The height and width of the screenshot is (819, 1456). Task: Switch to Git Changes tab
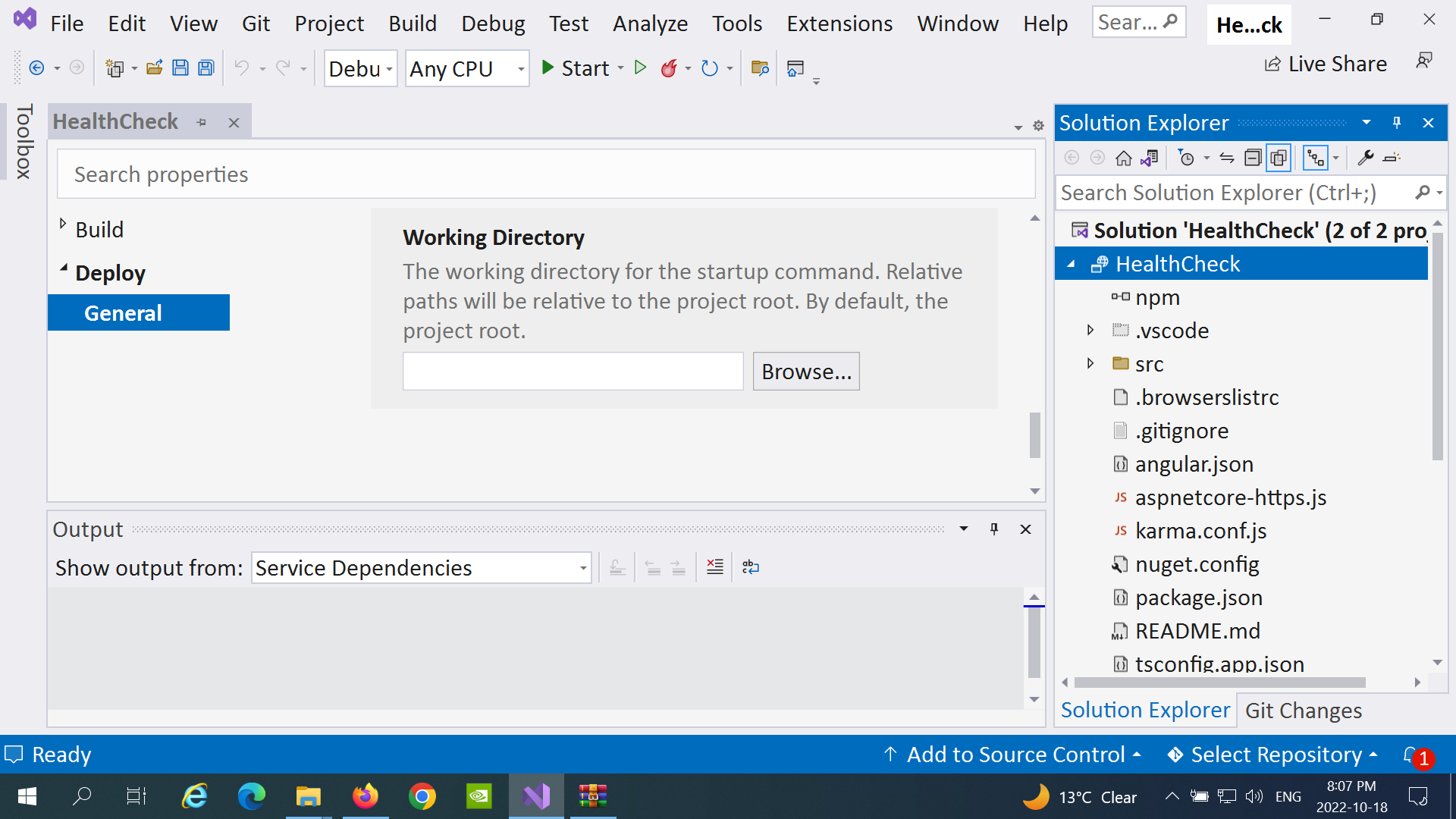pos(1303,711)
